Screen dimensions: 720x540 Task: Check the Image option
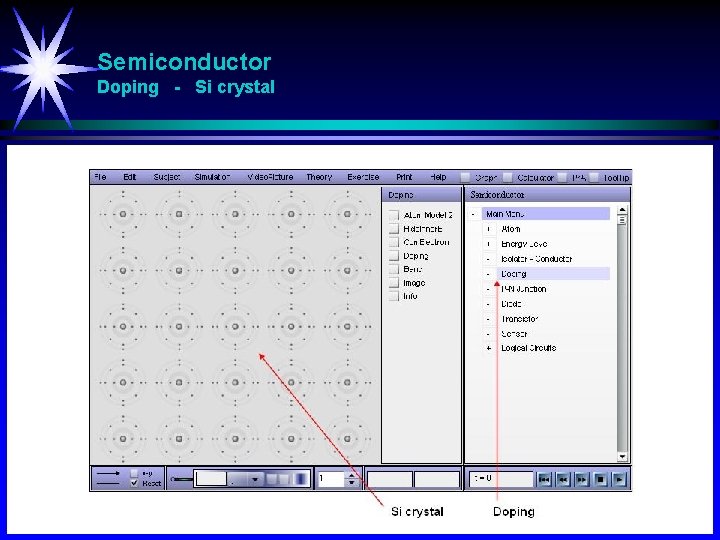coord(394,283)
